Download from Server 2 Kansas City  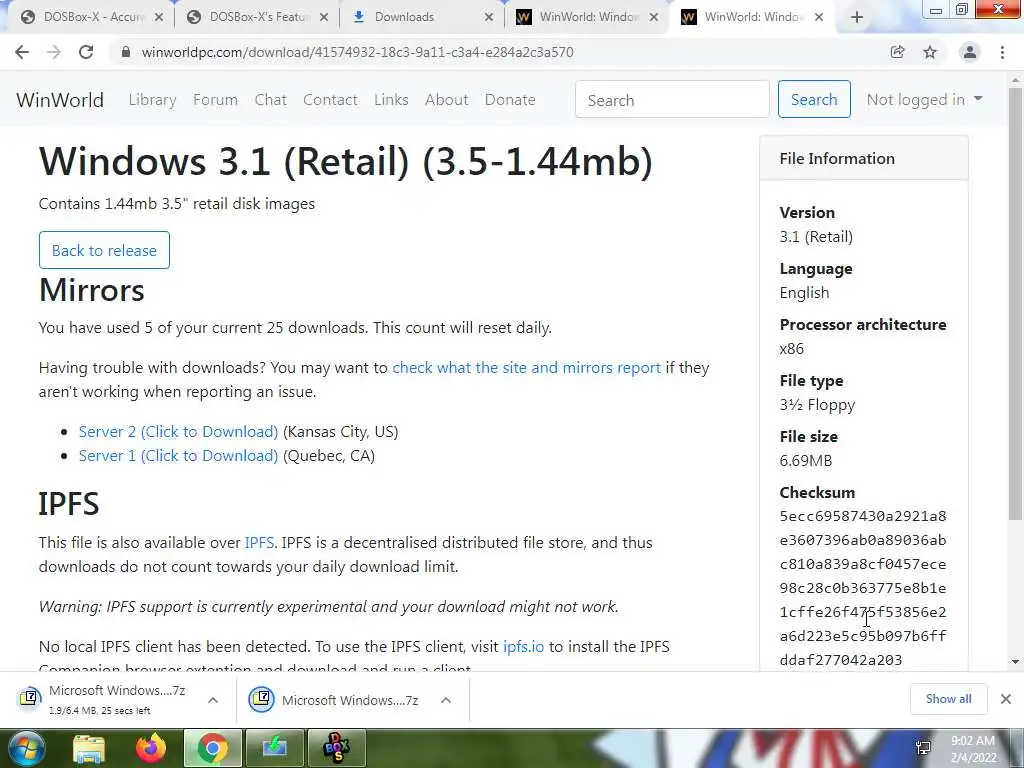coord(178,432)
